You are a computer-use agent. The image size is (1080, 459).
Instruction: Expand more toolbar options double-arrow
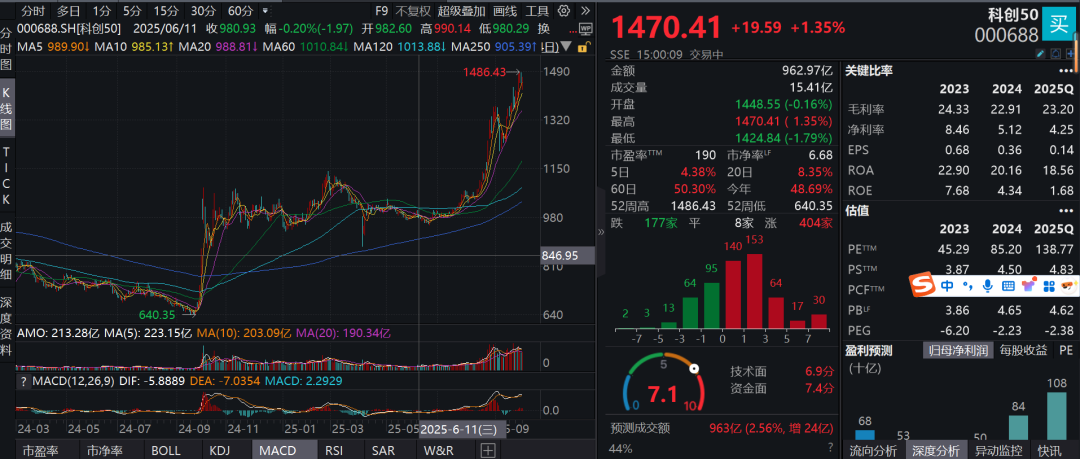585,11
